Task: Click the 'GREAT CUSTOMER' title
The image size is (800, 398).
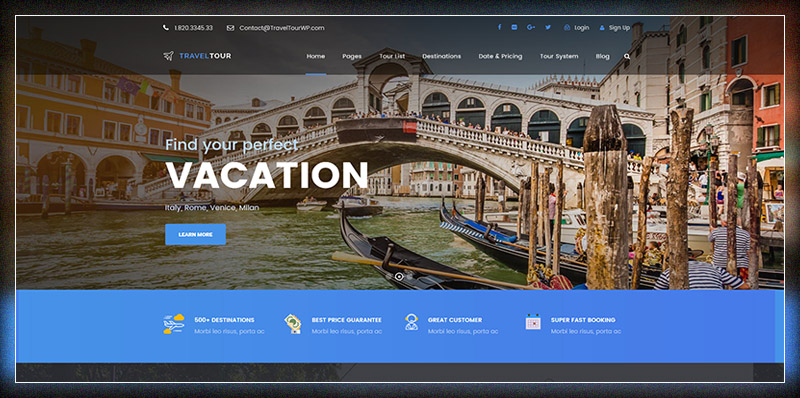Action: [x=455, y=320]
